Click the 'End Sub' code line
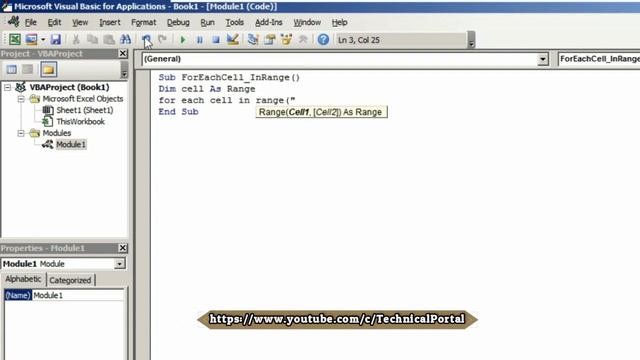The width and height of the screenshot is (640, 360). coord(178,112)
